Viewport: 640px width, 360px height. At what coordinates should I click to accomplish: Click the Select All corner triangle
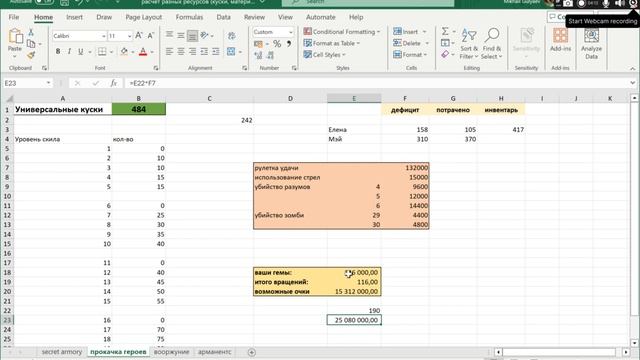[x=8, y=98]
